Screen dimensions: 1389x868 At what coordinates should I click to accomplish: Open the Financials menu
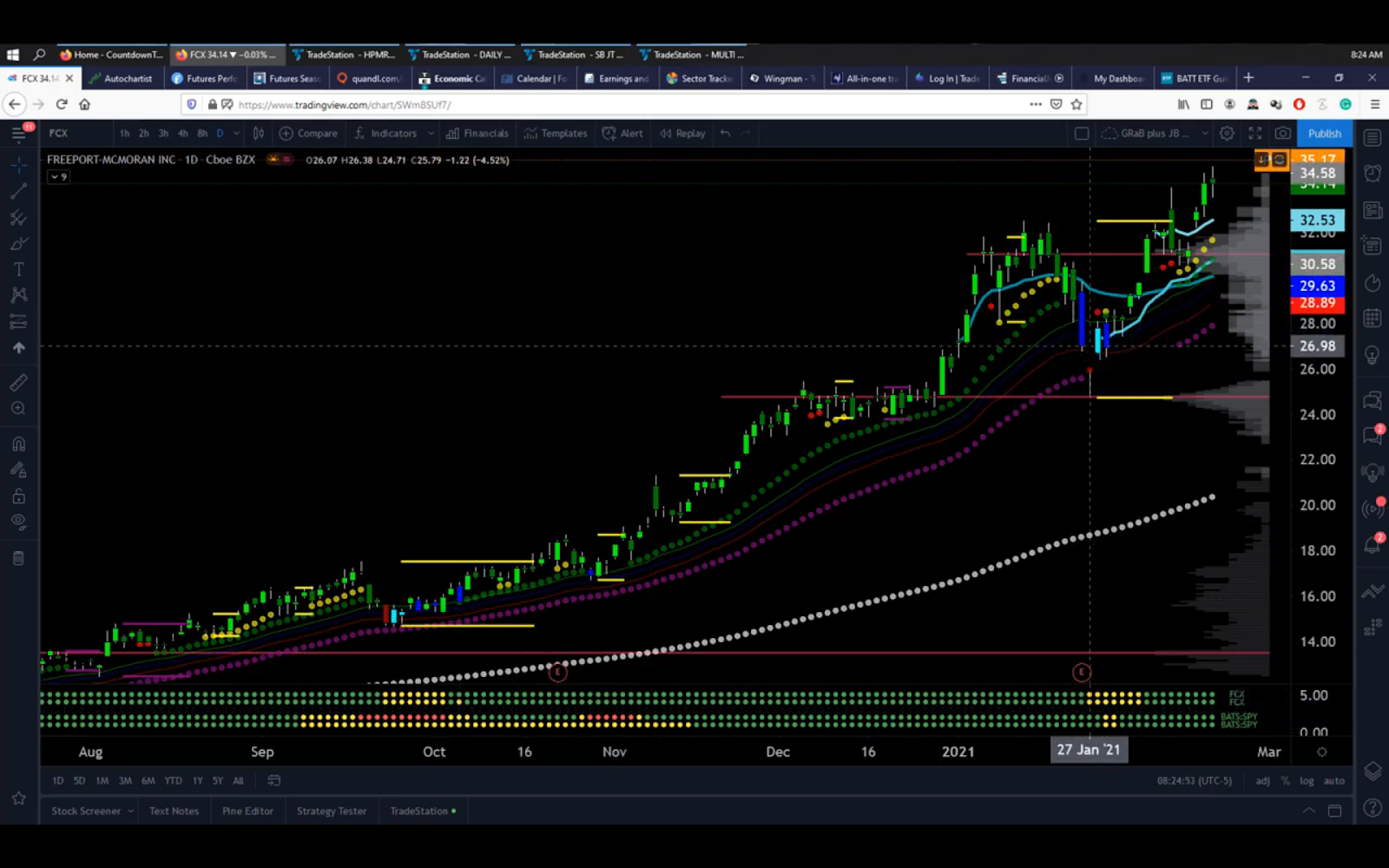point(477,134)
